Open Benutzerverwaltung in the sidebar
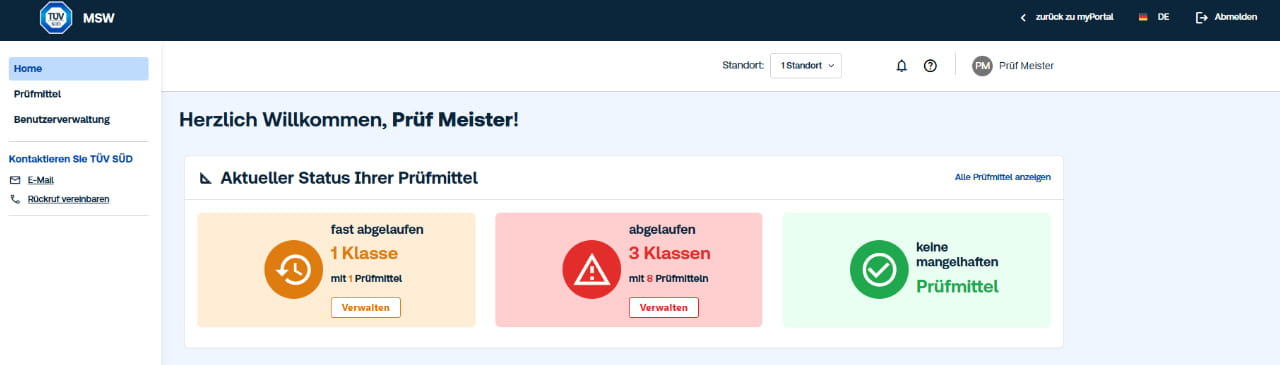The height and width of the screenshot is (365, 1280). coord(62,119)
